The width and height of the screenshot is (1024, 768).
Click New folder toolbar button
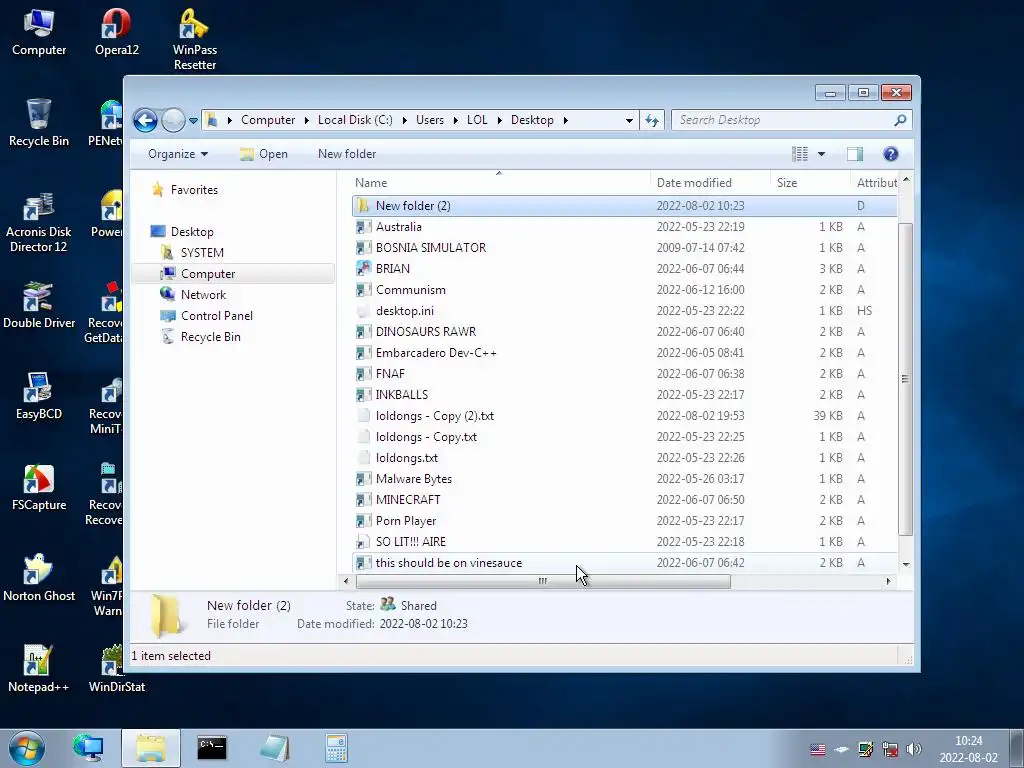point(347,154)
